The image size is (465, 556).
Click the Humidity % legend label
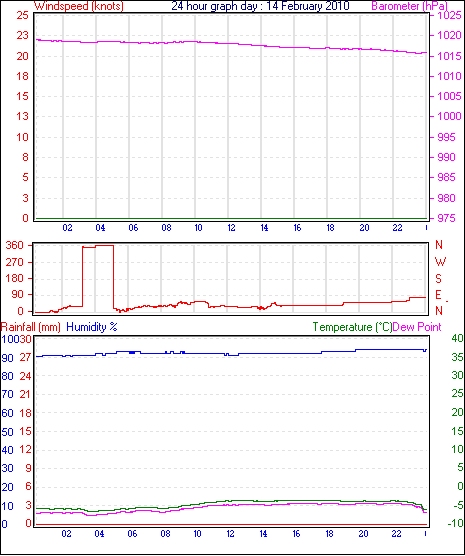(92, 327)
